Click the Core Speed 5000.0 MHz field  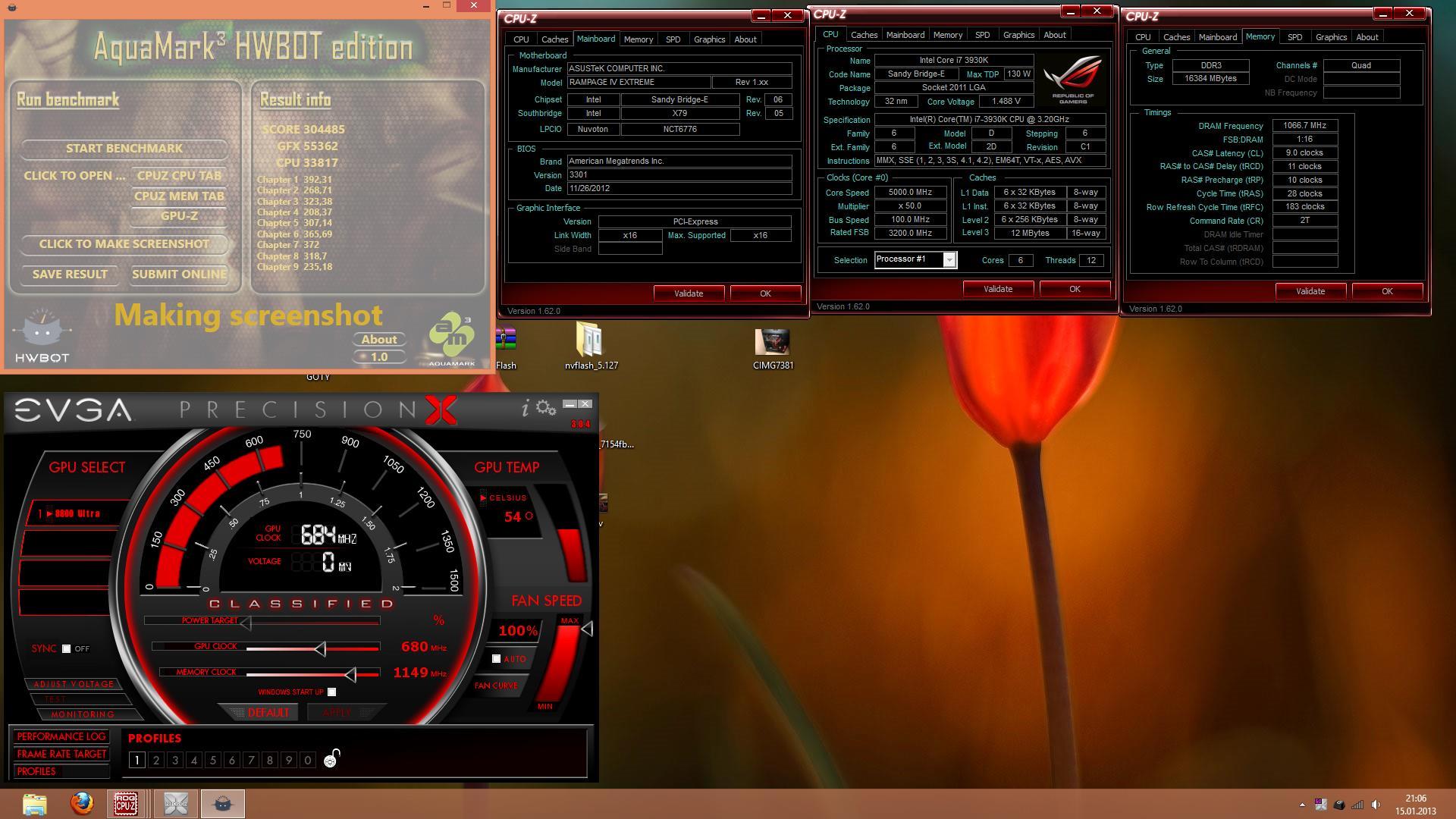910,193
